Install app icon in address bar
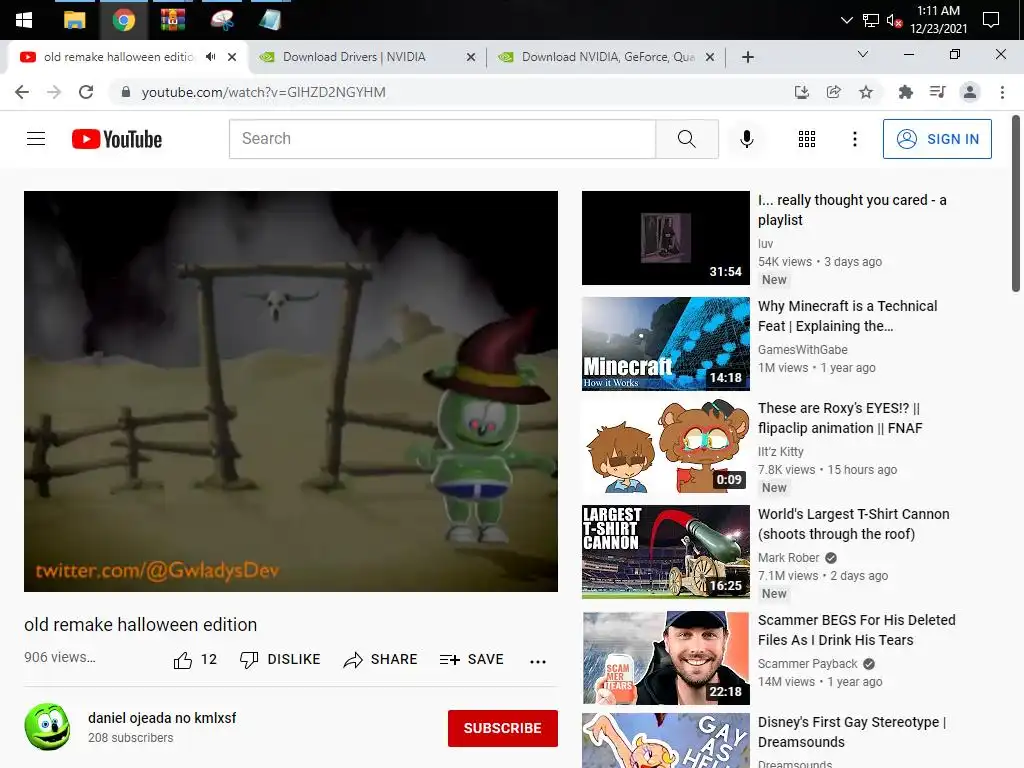1024x768 pixels. 801,92
